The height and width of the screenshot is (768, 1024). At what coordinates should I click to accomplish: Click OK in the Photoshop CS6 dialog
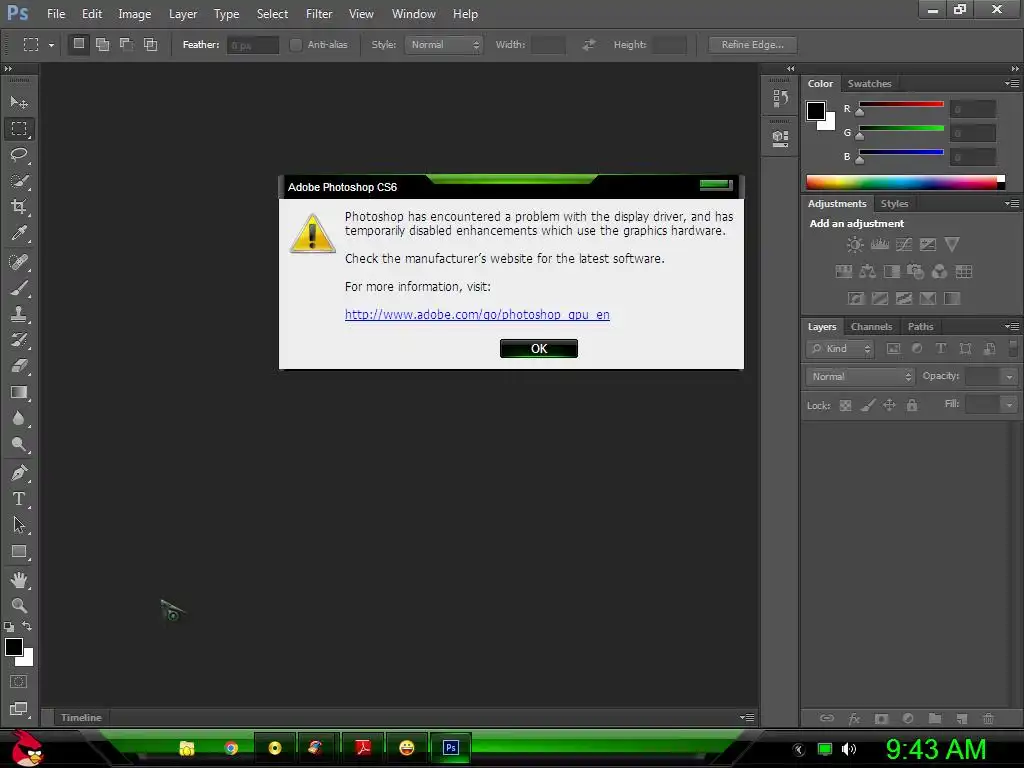tap(539, 349)
